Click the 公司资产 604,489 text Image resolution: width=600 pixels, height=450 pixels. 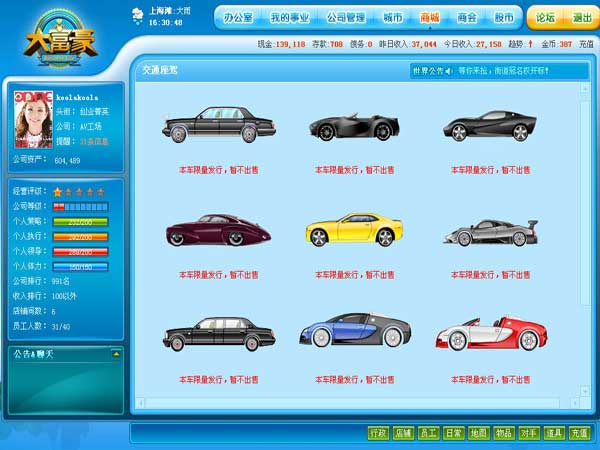coord(47,160)
